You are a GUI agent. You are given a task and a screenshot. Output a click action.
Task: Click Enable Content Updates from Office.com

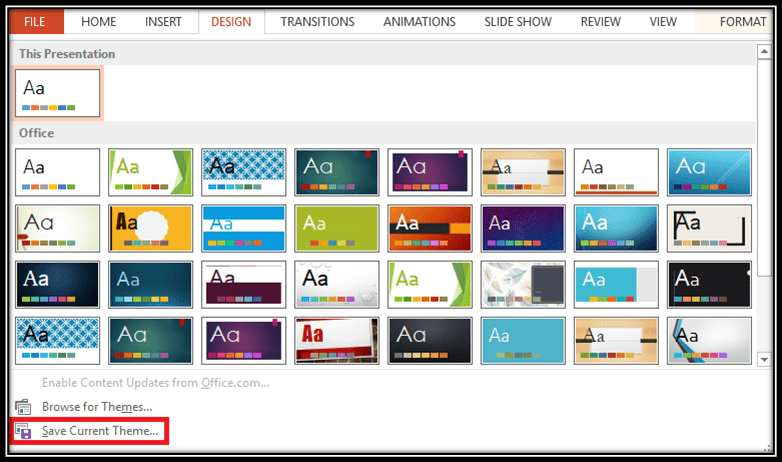tap(156, 383)
